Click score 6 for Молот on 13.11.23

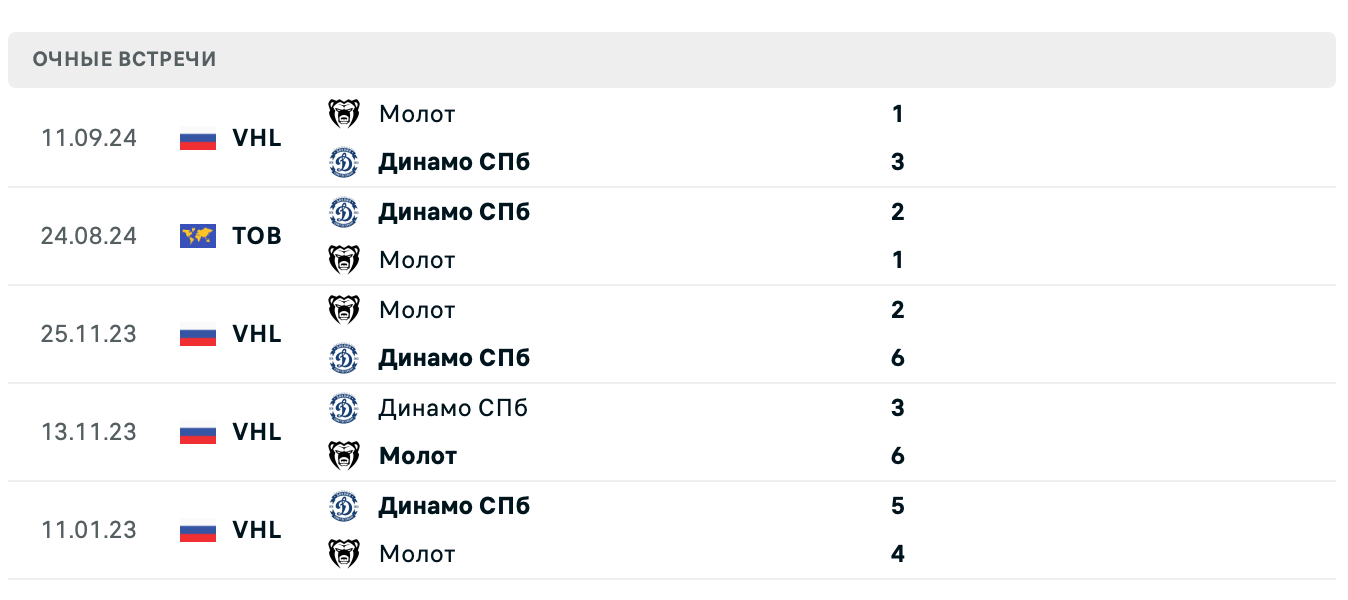(897, 456)
